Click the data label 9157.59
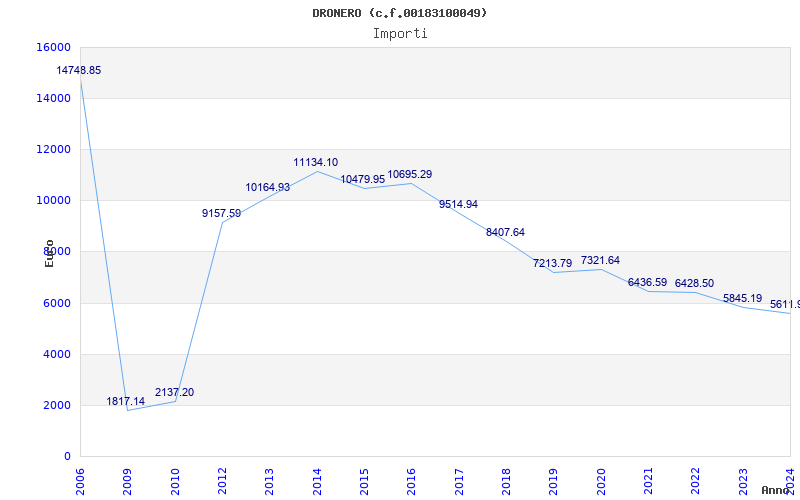Screen dimensions: 800x500 [221, 213]
